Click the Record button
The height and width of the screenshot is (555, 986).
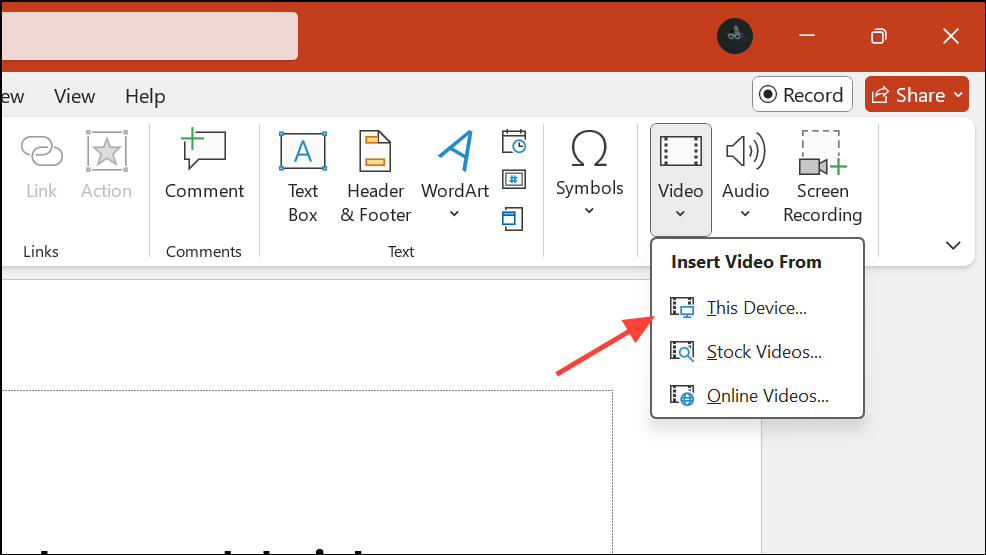(x=802, y=95)
